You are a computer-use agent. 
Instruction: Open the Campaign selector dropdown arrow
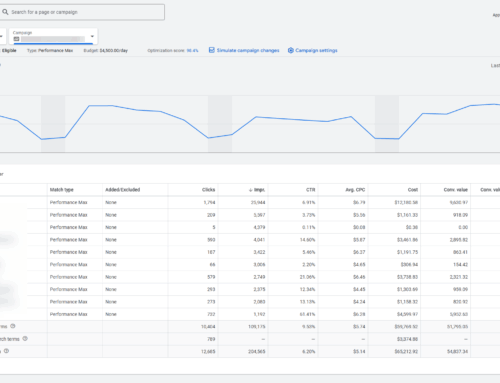[92, 36]
